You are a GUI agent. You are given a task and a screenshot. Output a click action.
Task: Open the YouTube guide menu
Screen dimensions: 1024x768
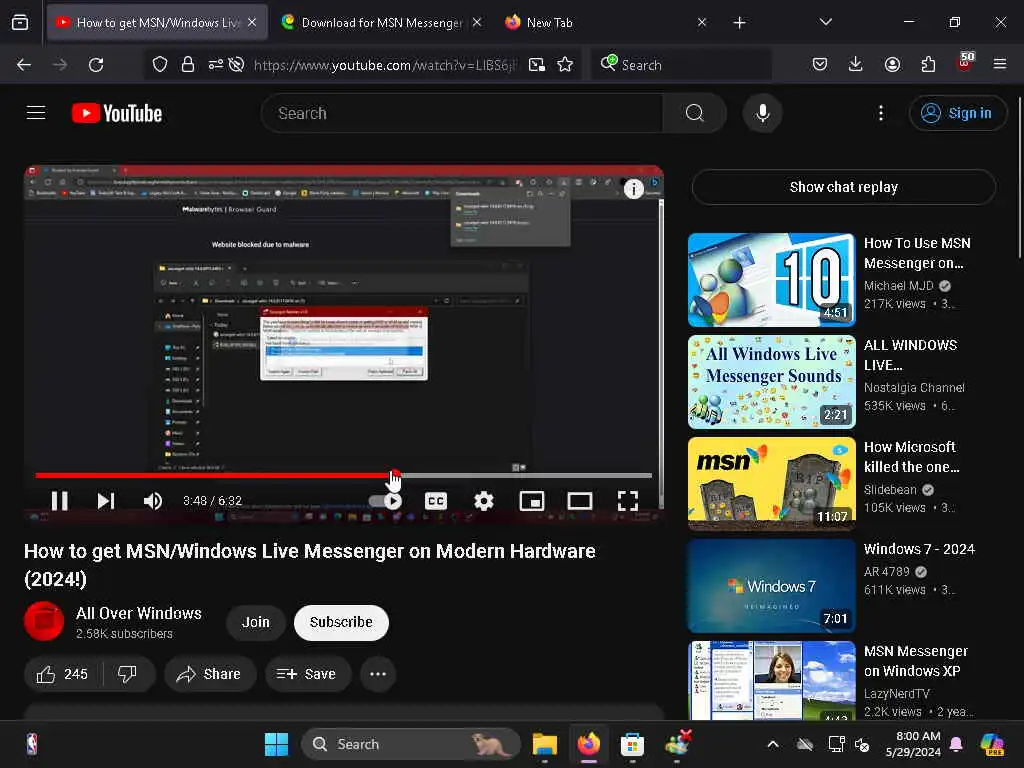[36, 113]
